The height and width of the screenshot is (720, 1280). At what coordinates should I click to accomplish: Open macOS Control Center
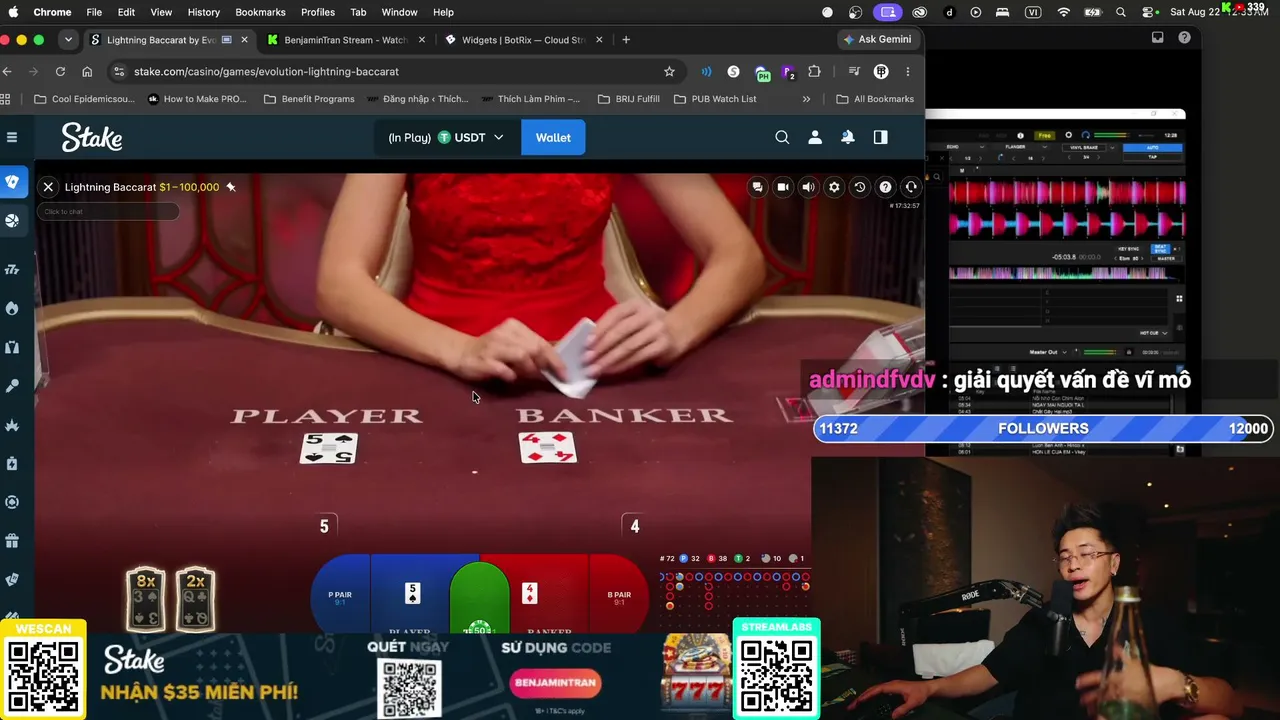click(1148, 12)
